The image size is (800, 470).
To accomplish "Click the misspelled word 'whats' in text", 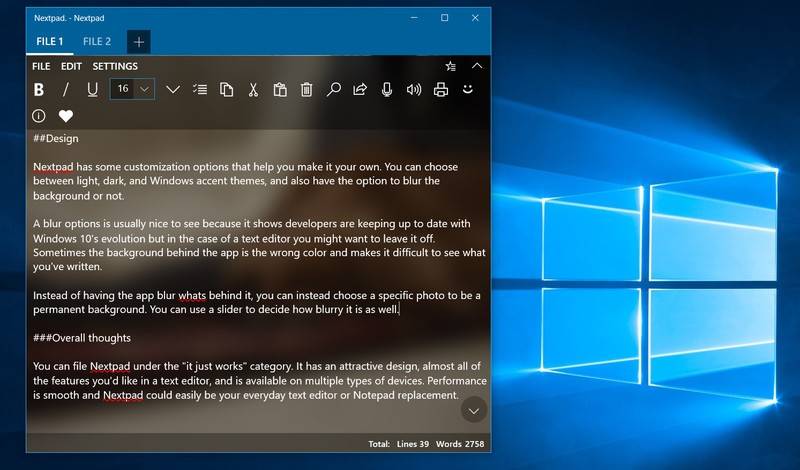I will [x=192, y=295].
